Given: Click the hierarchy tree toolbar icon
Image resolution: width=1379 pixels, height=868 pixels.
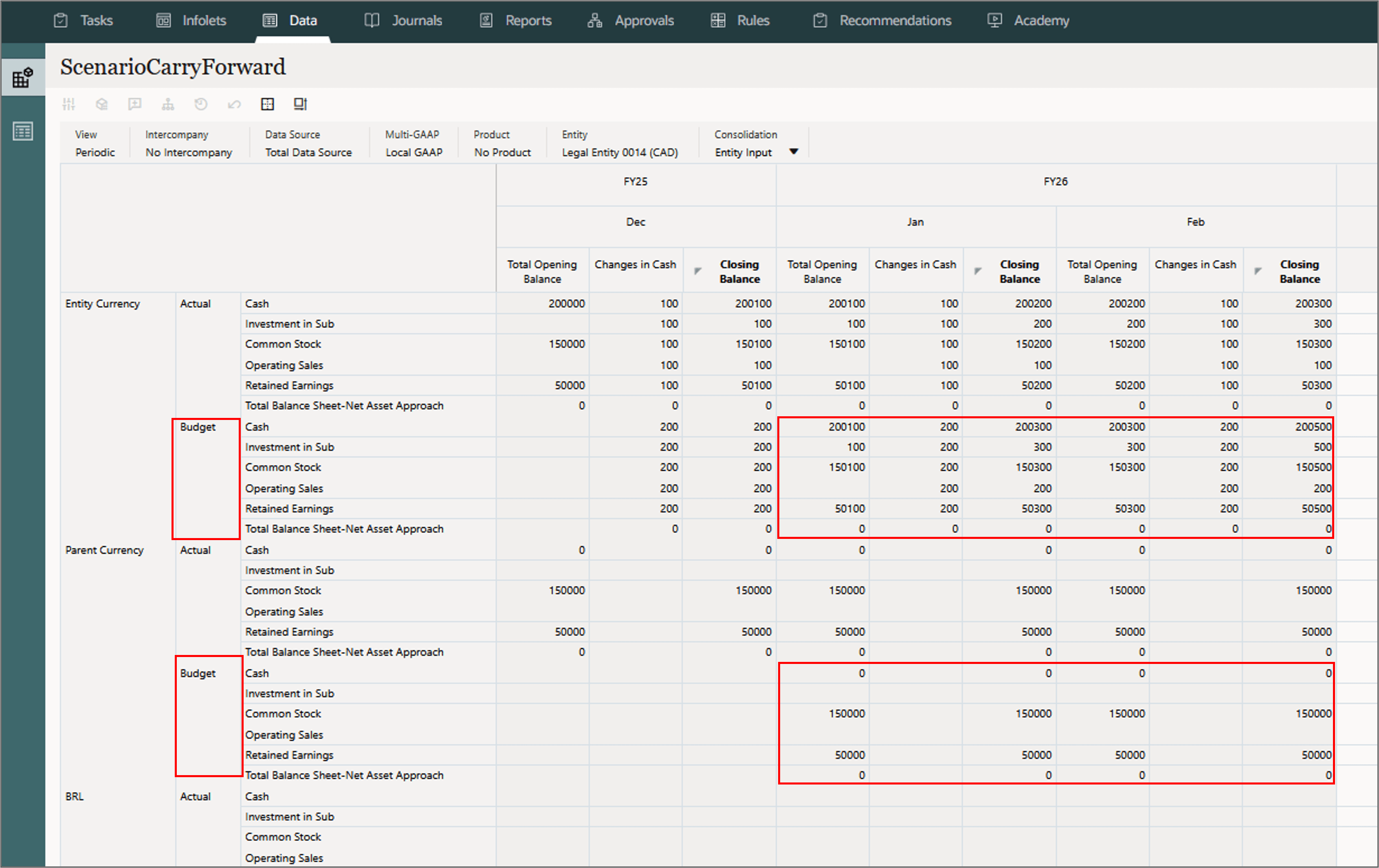Looking at the screenshot, I should coord(168,104).
